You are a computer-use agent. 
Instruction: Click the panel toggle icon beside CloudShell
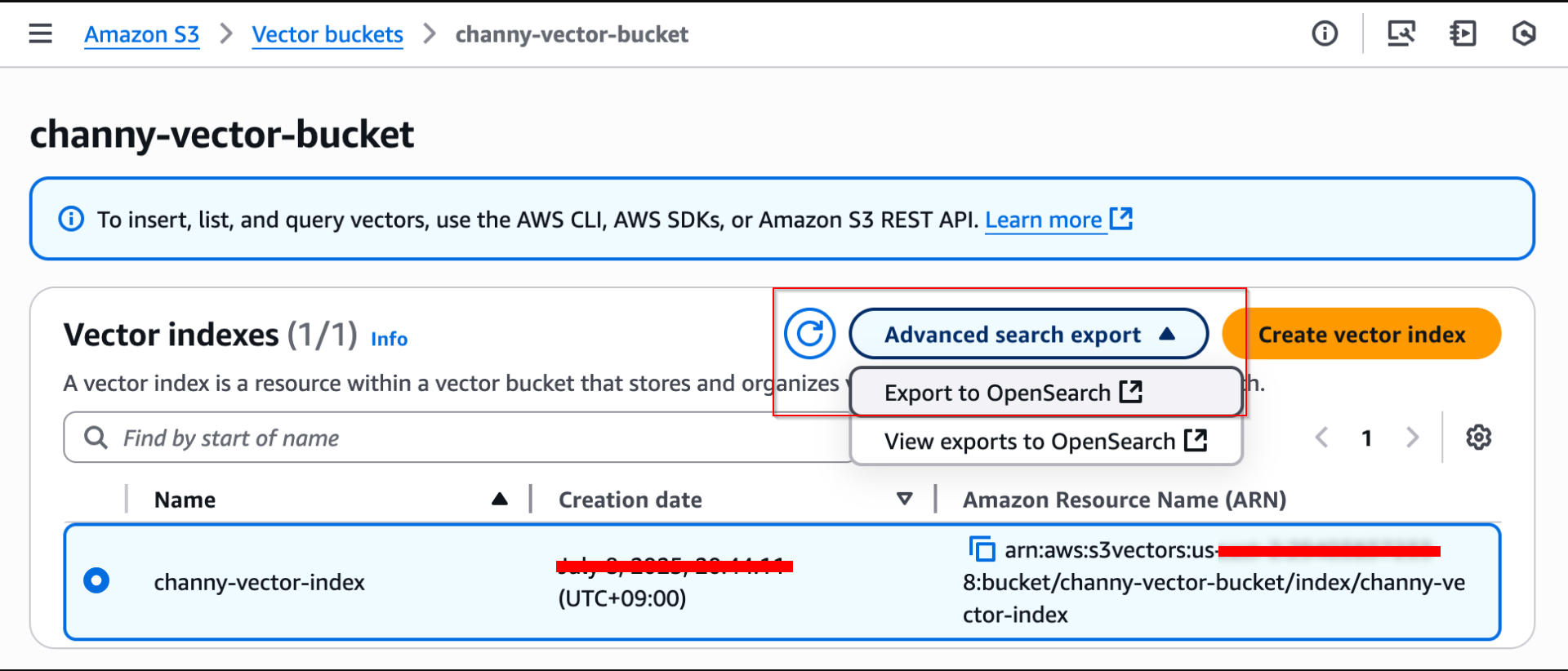(1463, 33)
